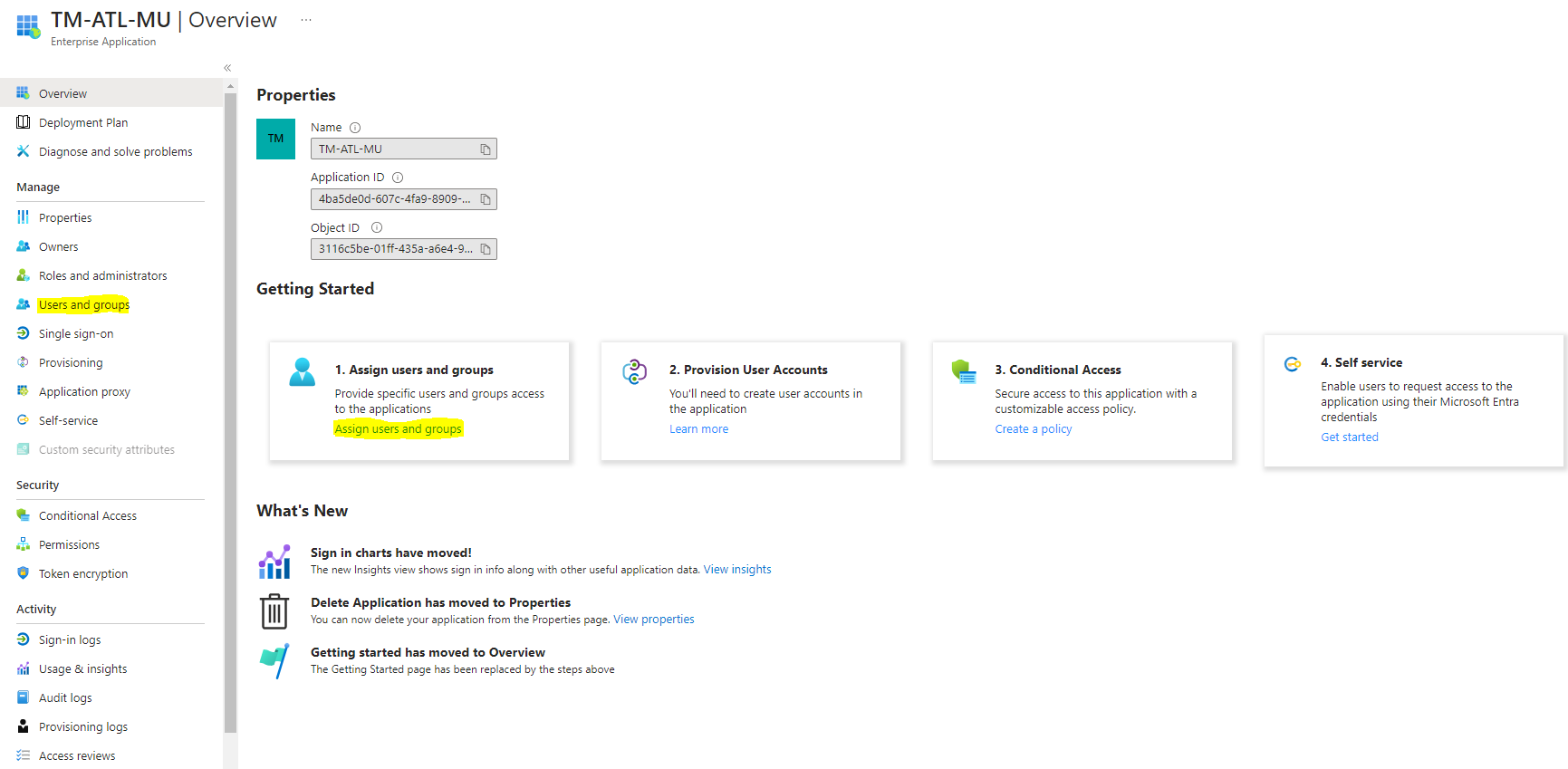
Task: Collapse the left navigation menu
Action: [x=227, y=68]
